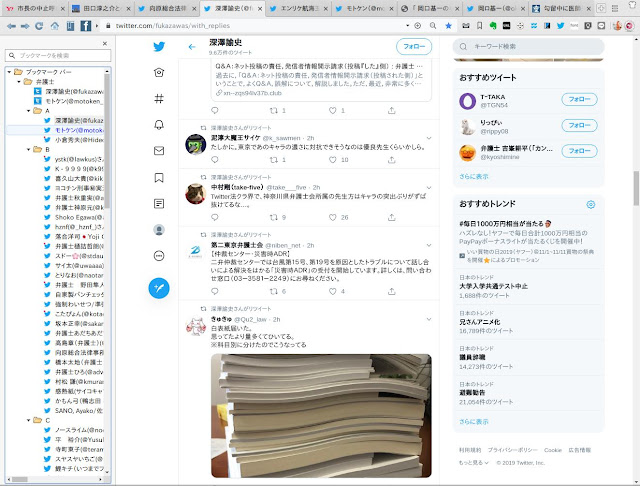The image size is (640, 486).
Task: Click the browser forward arrow button
Action: click(25, 26)
